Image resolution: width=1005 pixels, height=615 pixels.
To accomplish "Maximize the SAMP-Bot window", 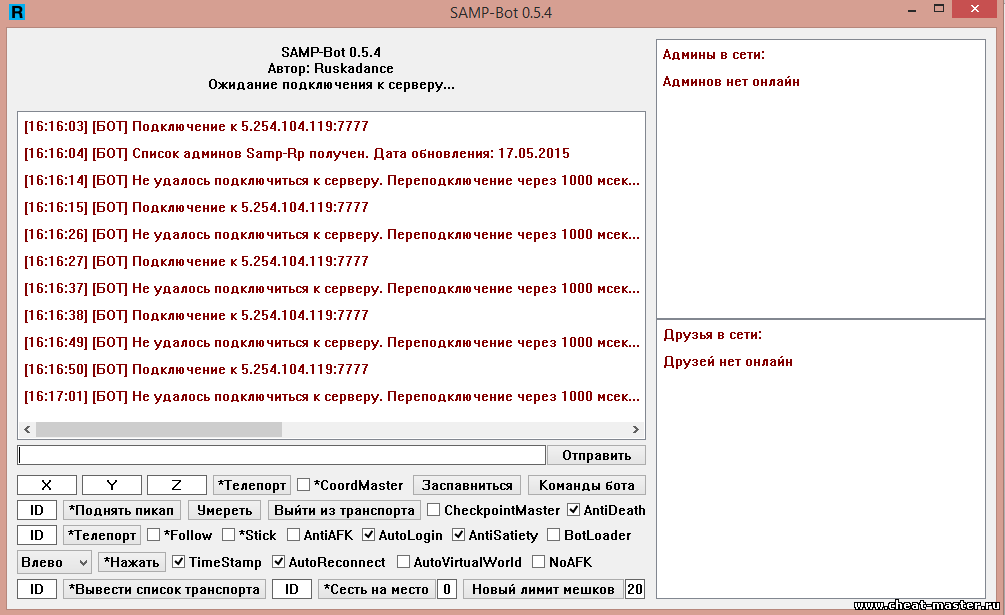I will [939, 9].
